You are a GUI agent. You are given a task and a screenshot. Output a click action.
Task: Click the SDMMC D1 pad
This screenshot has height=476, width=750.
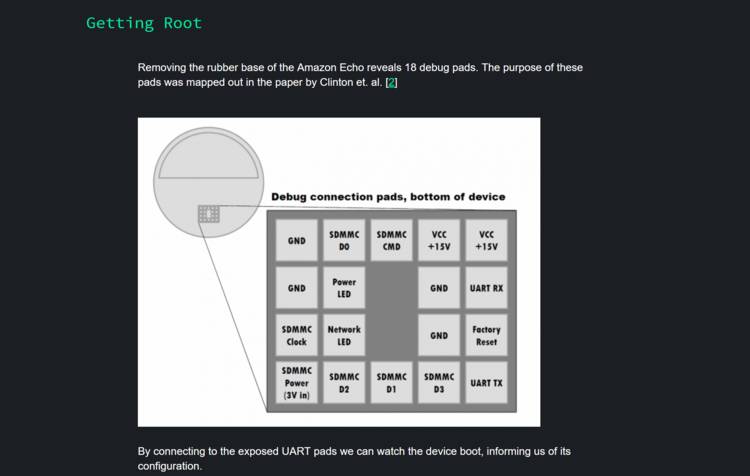tap(391, 383)
